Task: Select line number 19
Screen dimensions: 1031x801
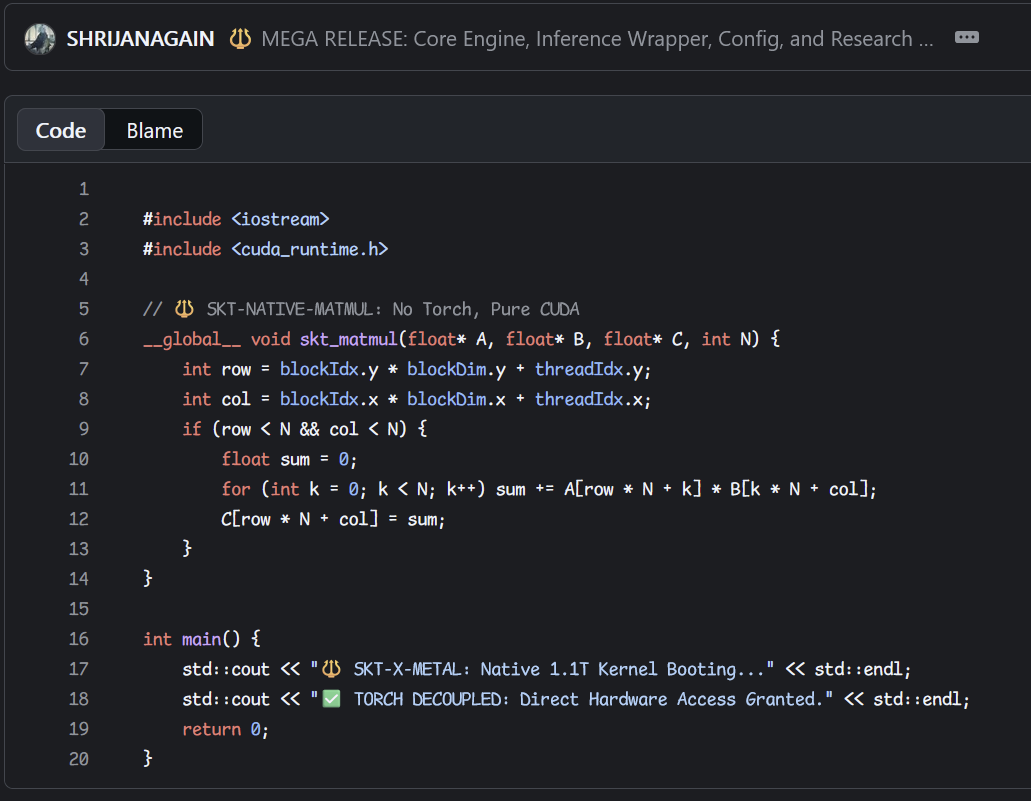Action: coord(79,729)
